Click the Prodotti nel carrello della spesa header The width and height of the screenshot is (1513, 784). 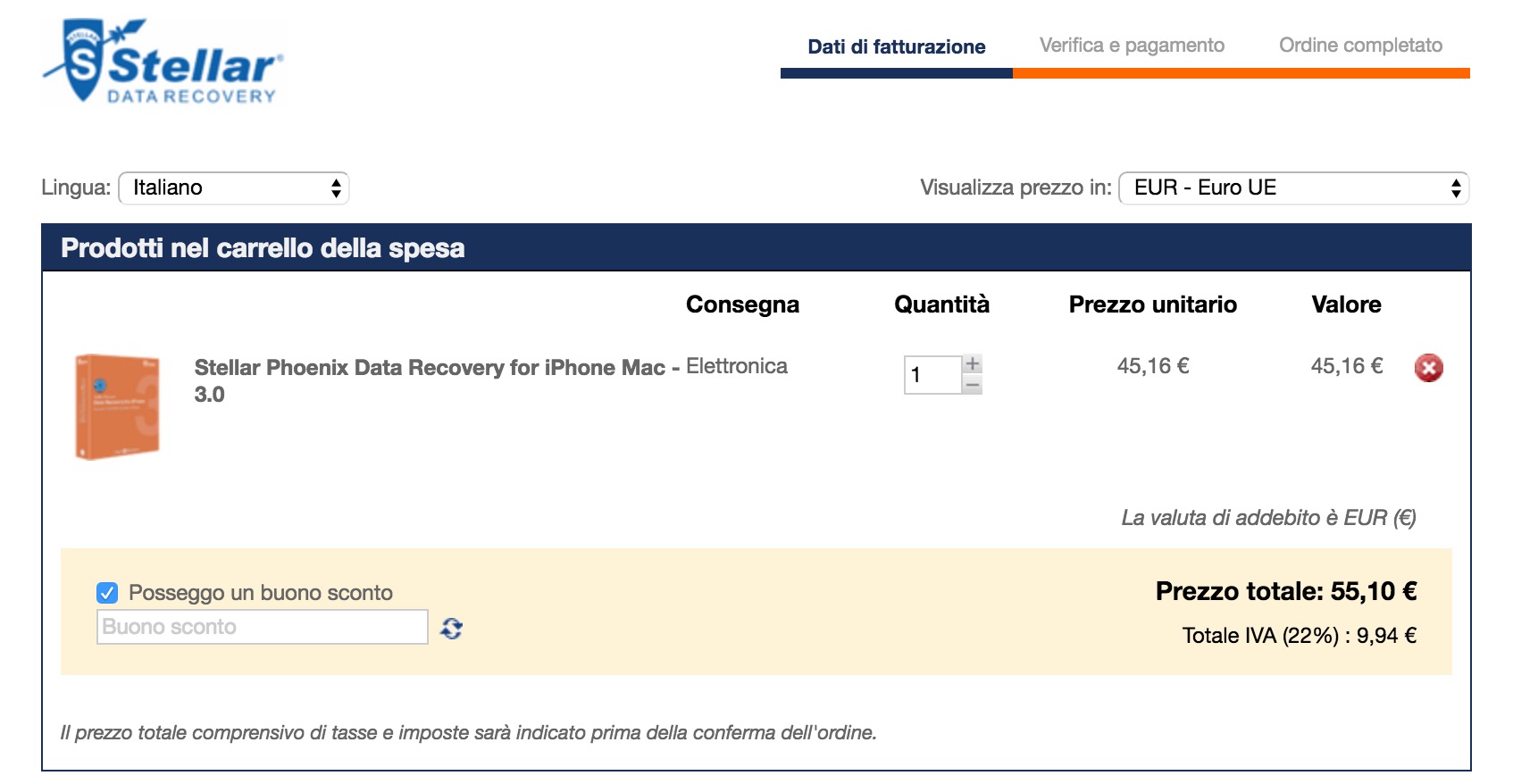pyautogui.click(x=263, y=248)
